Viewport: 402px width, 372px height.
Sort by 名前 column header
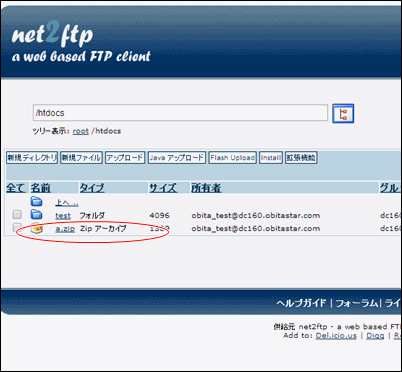(x=40, y=188)
